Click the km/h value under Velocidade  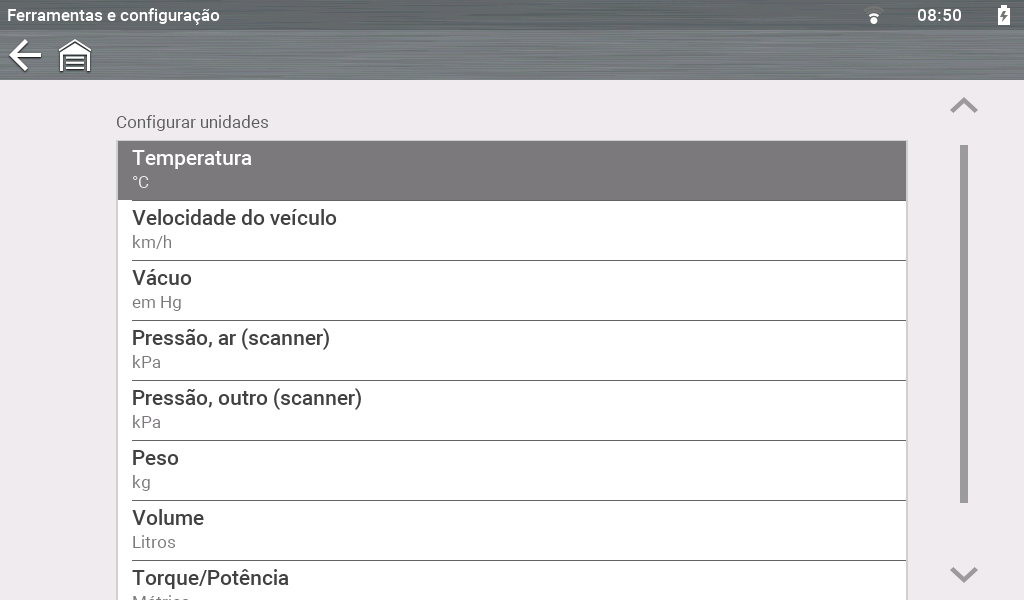pyautogui.click(x=152, y=242)
